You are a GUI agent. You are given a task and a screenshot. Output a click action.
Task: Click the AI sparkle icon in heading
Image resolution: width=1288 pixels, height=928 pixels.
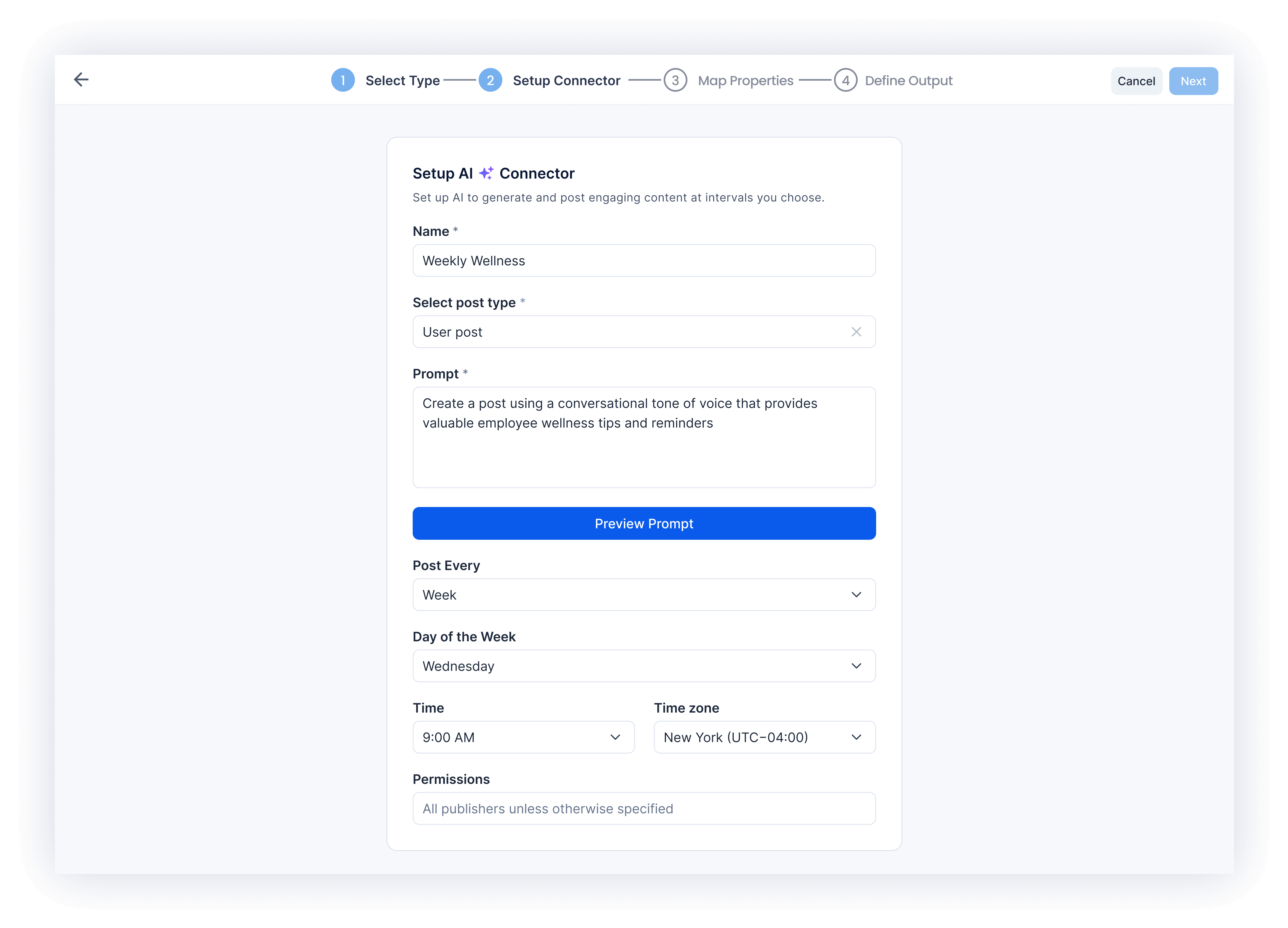pyautogui.click(x=486, y=173)
